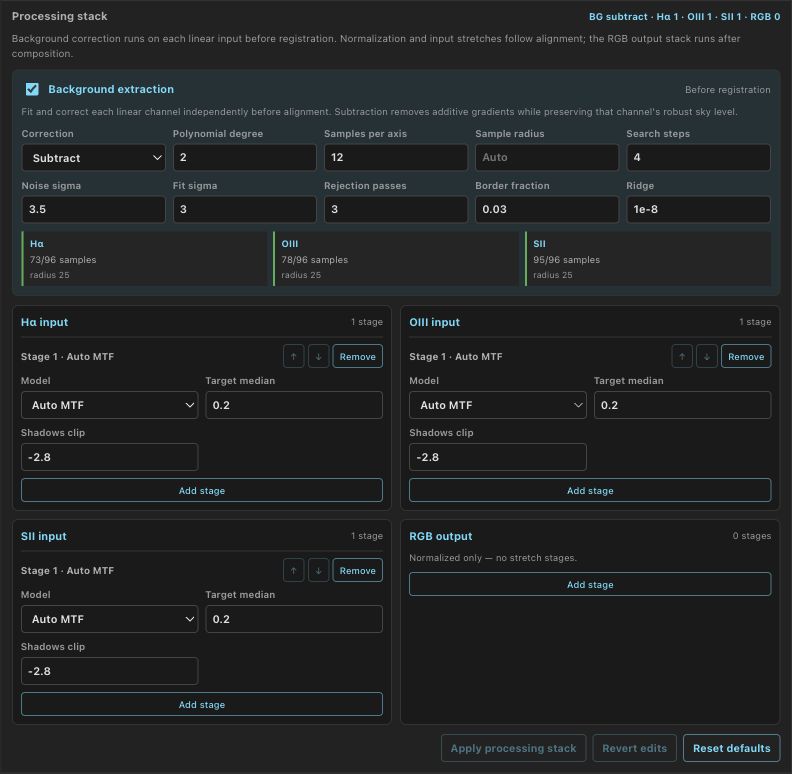Edit the Border fraction field
This screenshot has height=774, width=792.
[x=547, y=209]
